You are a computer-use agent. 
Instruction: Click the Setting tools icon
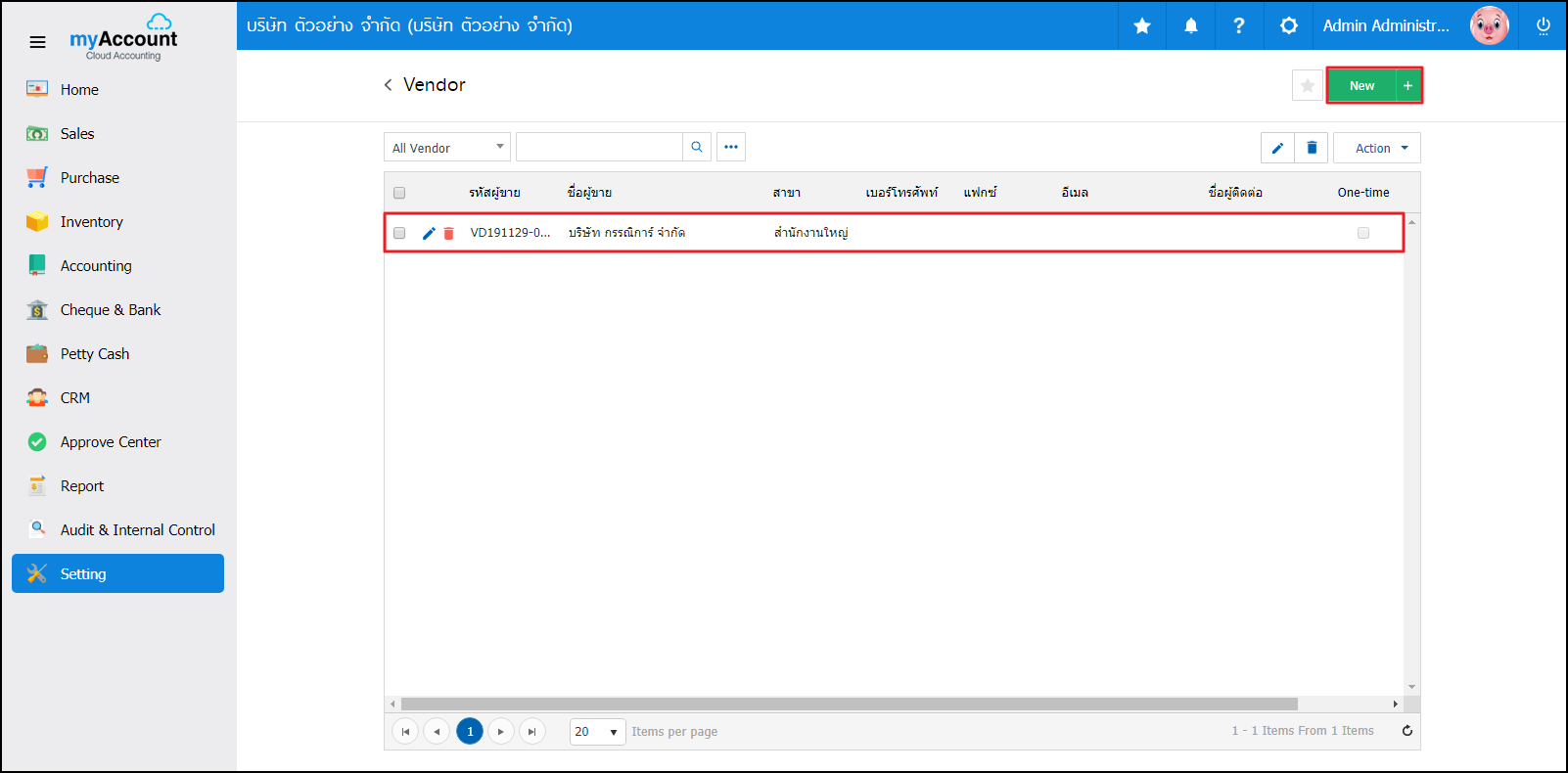[37, 573]
